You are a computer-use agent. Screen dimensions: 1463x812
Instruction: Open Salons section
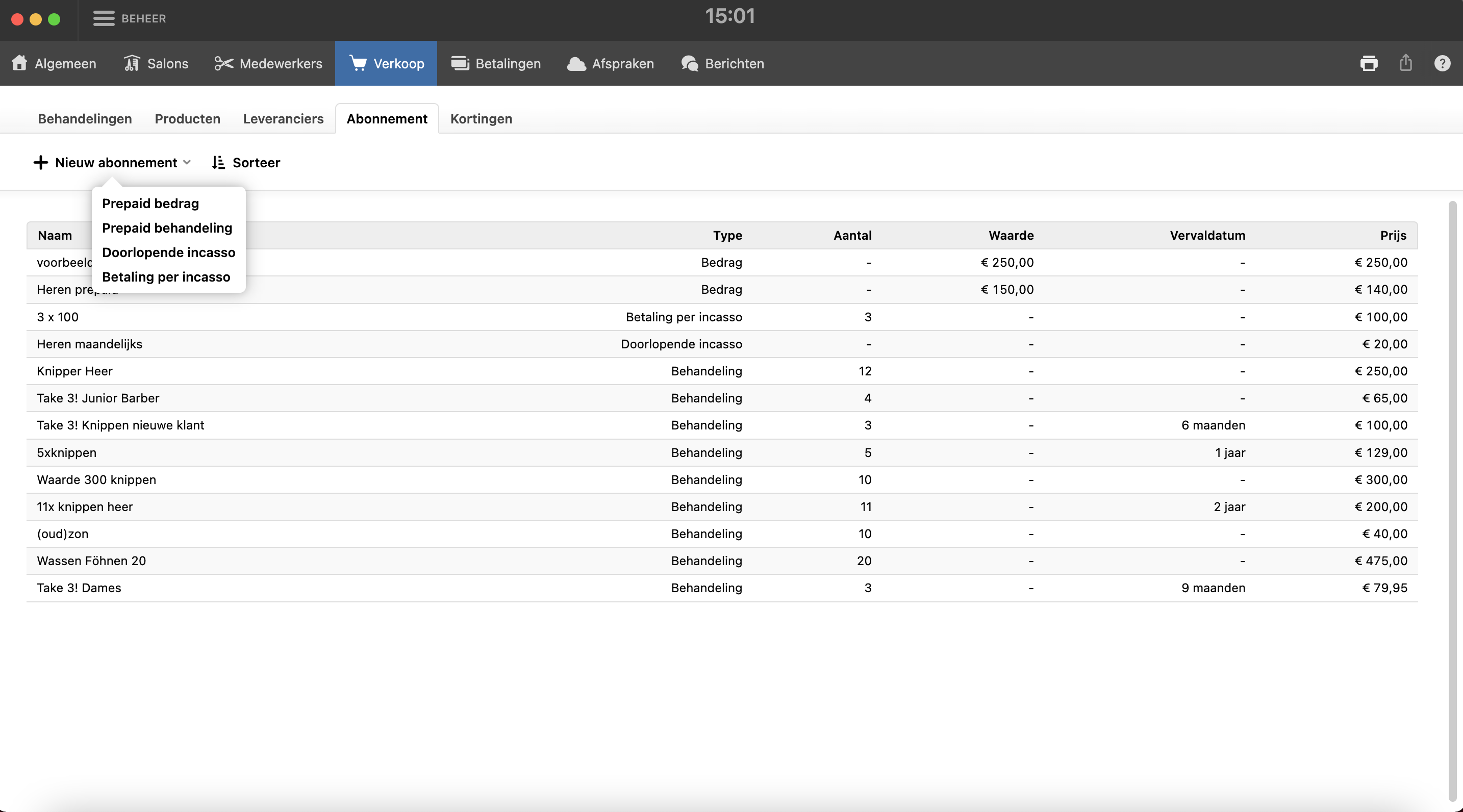tap(156, 64)
